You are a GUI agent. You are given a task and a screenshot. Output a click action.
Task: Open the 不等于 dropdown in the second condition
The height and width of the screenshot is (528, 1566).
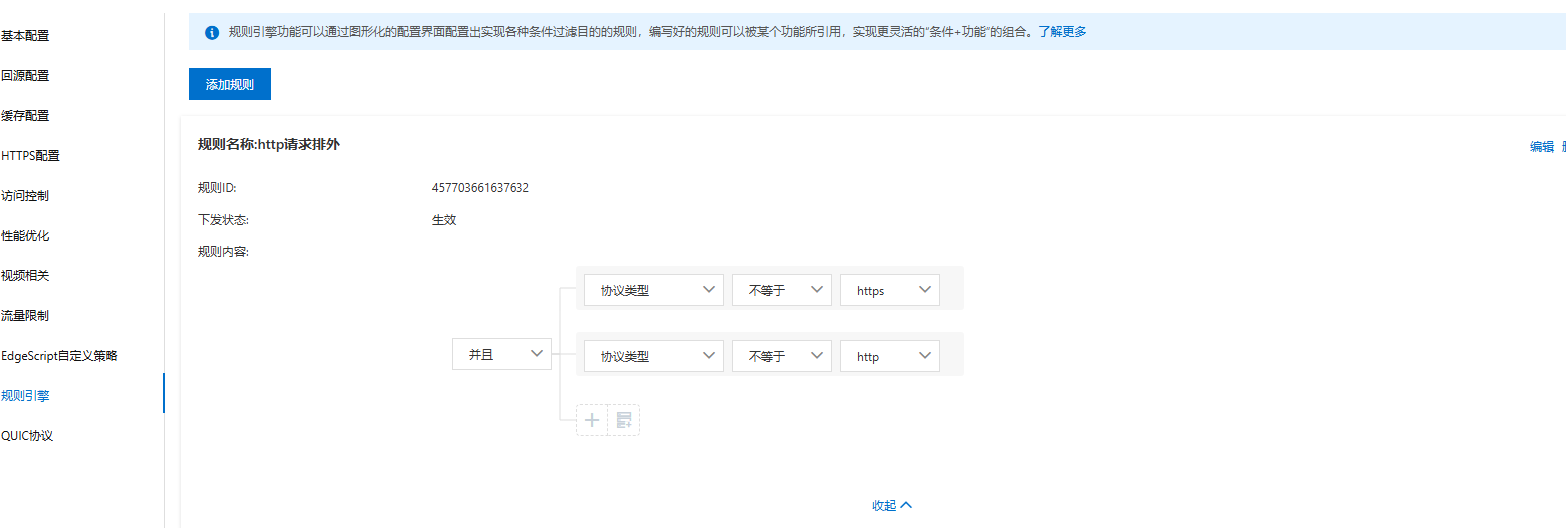click(x=781, y=356)
